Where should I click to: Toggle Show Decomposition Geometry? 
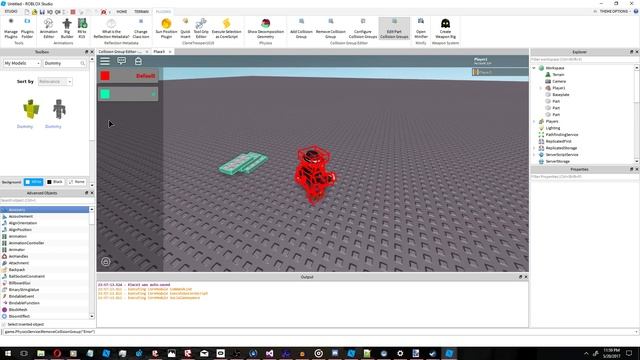tap(265, 28)
